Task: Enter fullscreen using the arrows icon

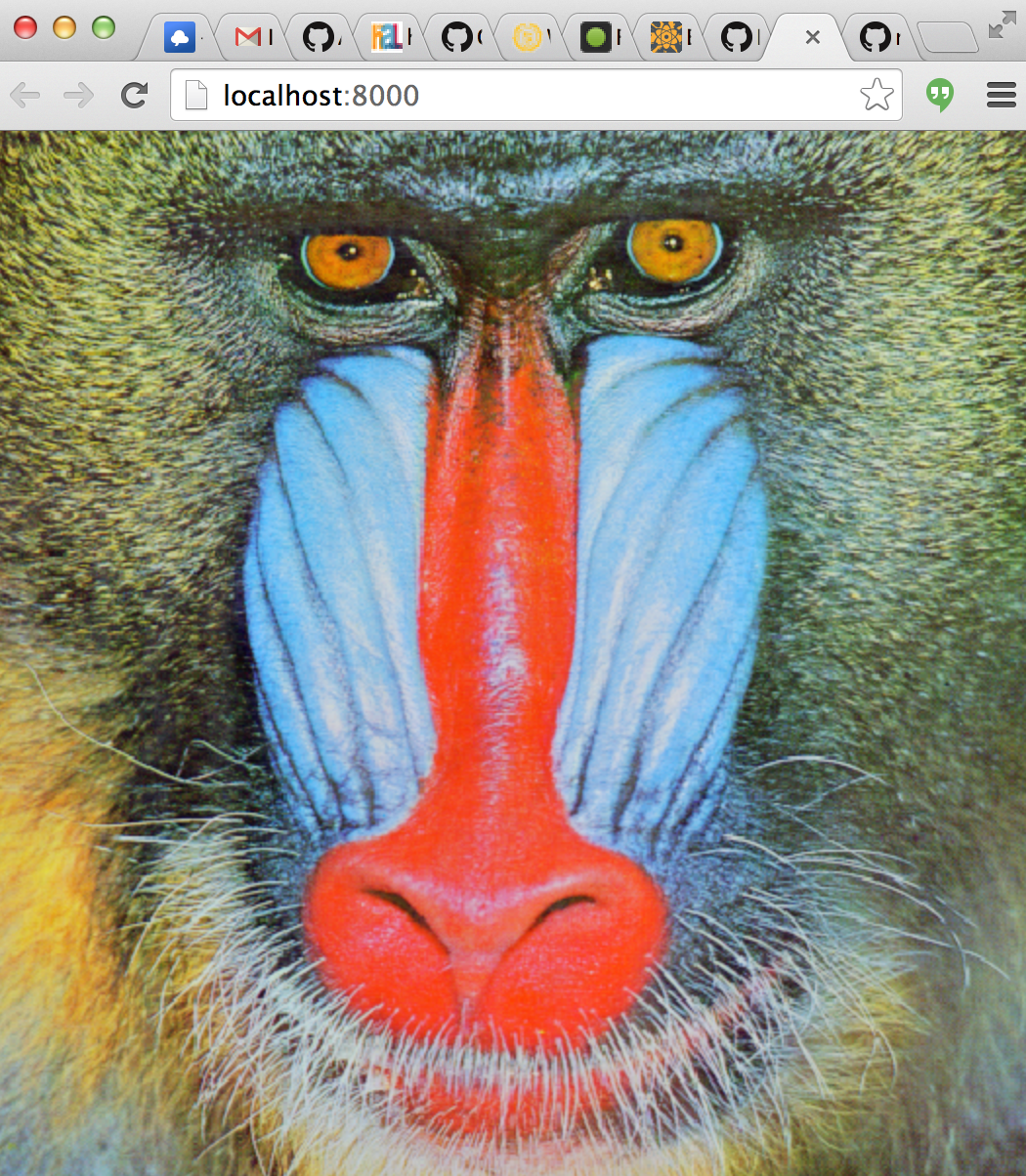Action: tap(1002, 24)
